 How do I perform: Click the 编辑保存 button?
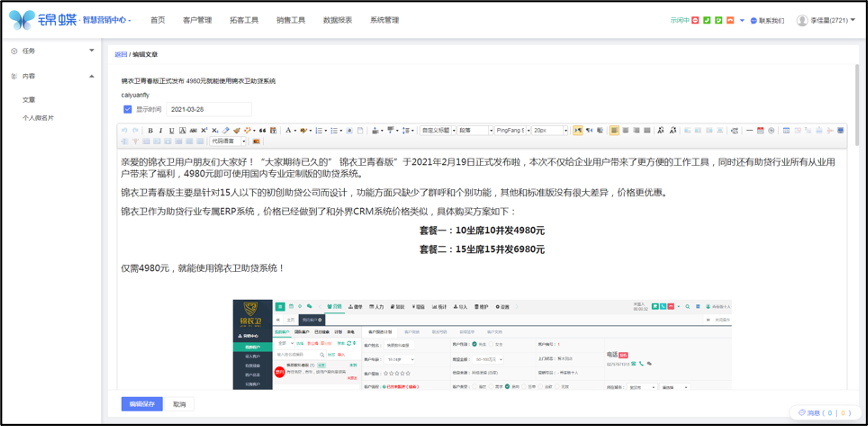pyautogui.click(x=142, y=404)
